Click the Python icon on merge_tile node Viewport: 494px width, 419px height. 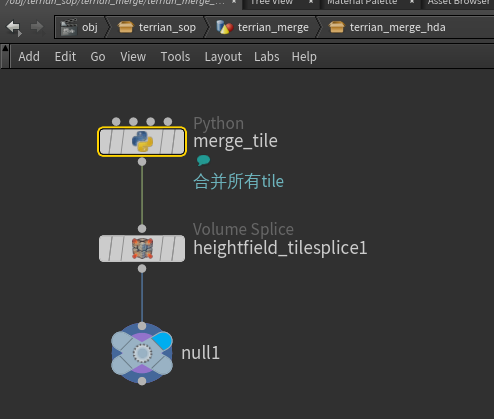pos(142,141)
